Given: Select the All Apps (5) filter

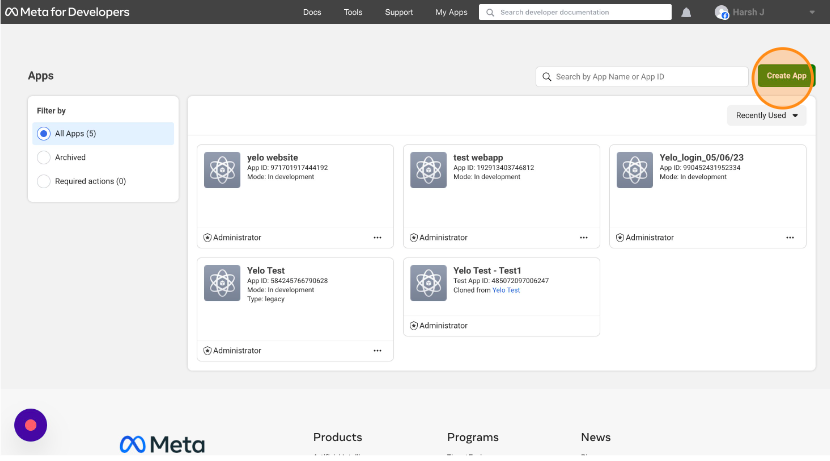Looking at the screenshot, I should (x=103, y=133).
